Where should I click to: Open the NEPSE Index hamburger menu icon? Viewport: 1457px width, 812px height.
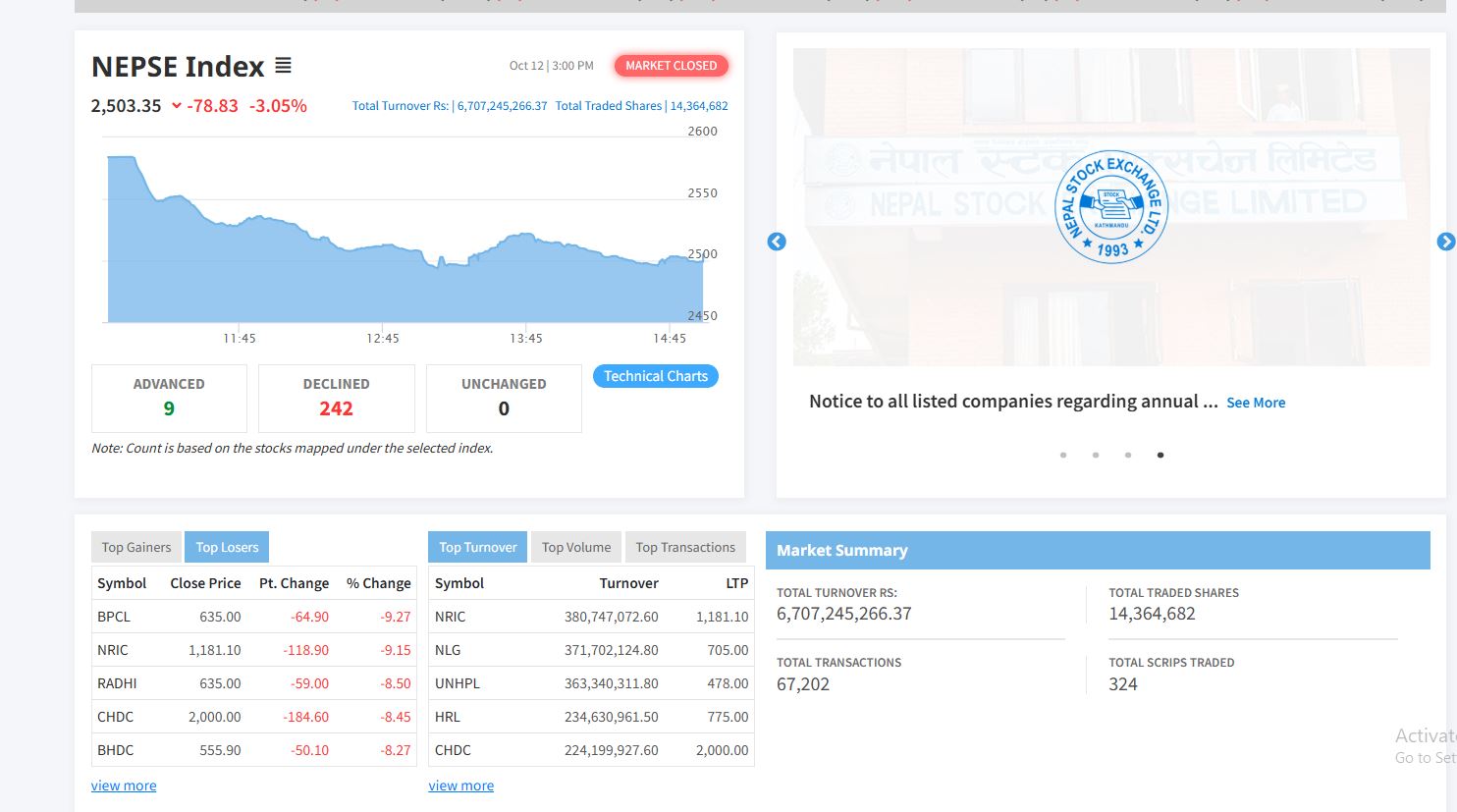coord(283,66)
